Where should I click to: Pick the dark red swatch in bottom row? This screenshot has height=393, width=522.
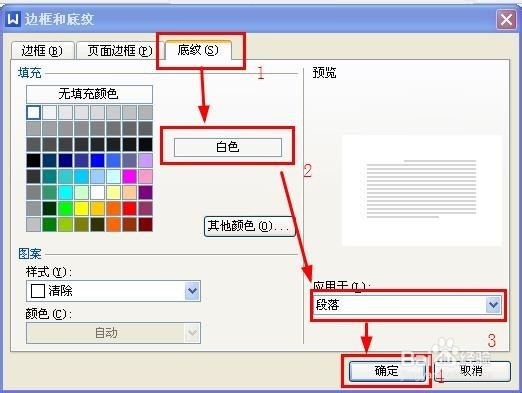145,225
